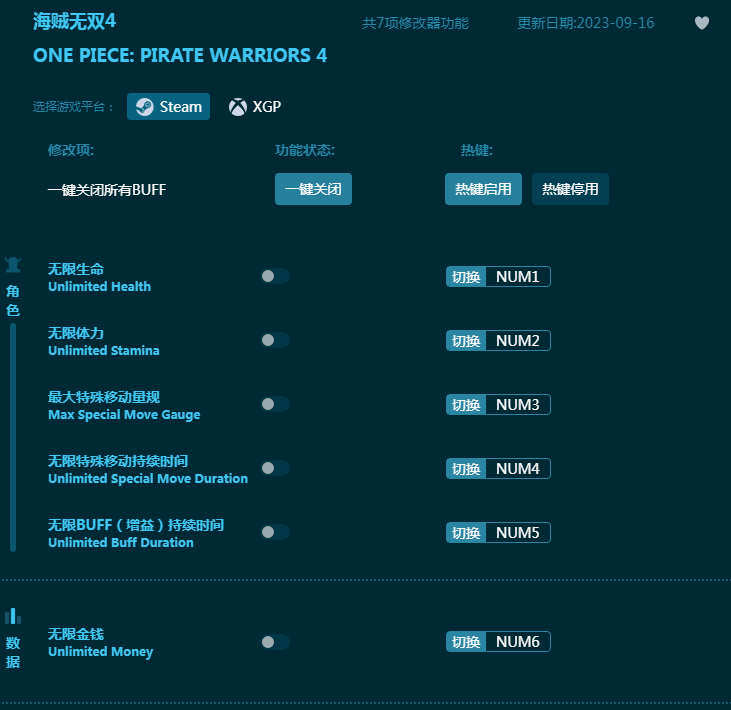The image size is (731, 710).
Task: Toggle Unlimited Health switch
Action: coord(275,276)
